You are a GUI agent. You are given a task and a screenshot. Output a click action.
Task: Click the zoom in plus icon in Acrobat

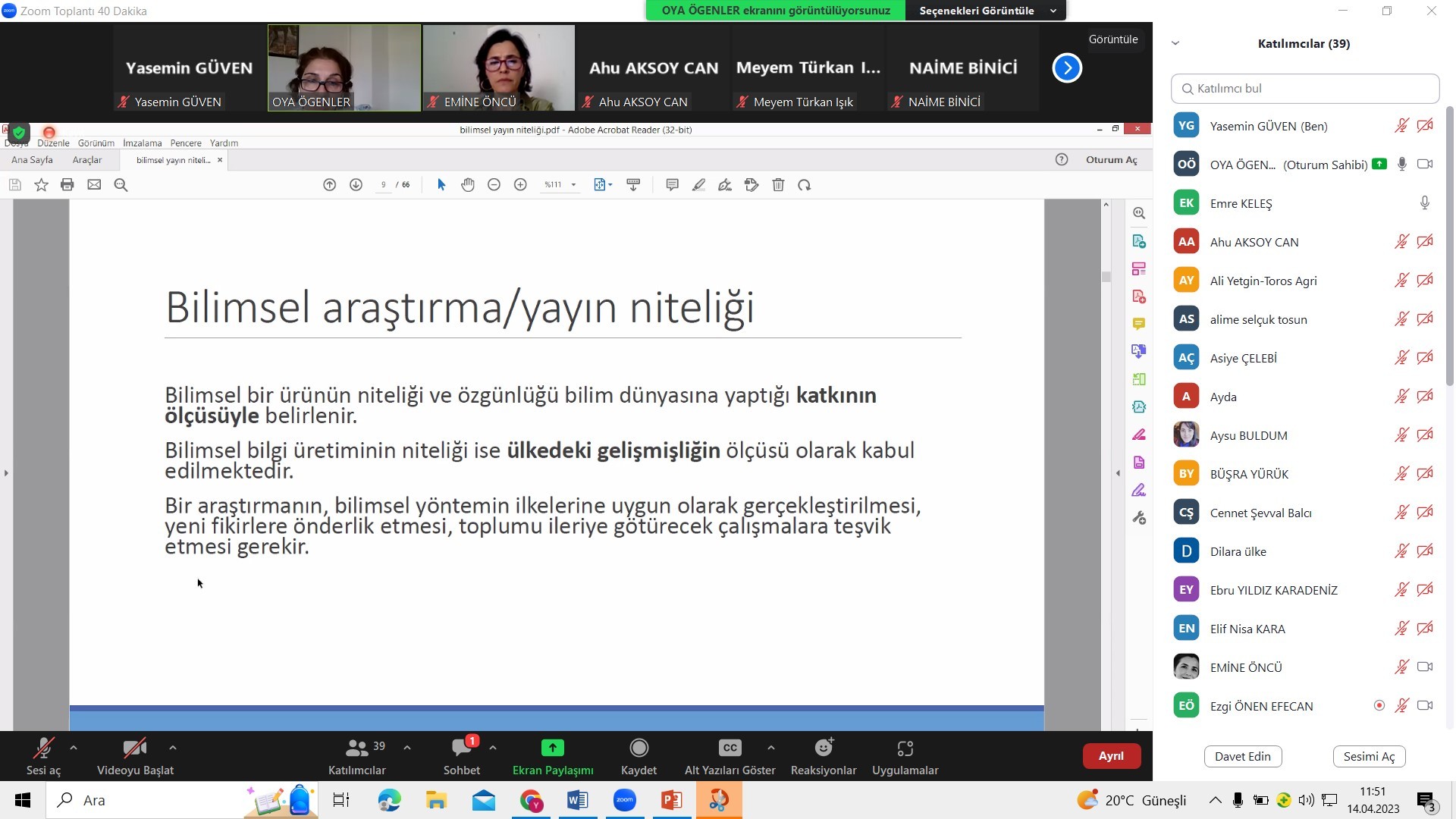(x=520, y=185)
